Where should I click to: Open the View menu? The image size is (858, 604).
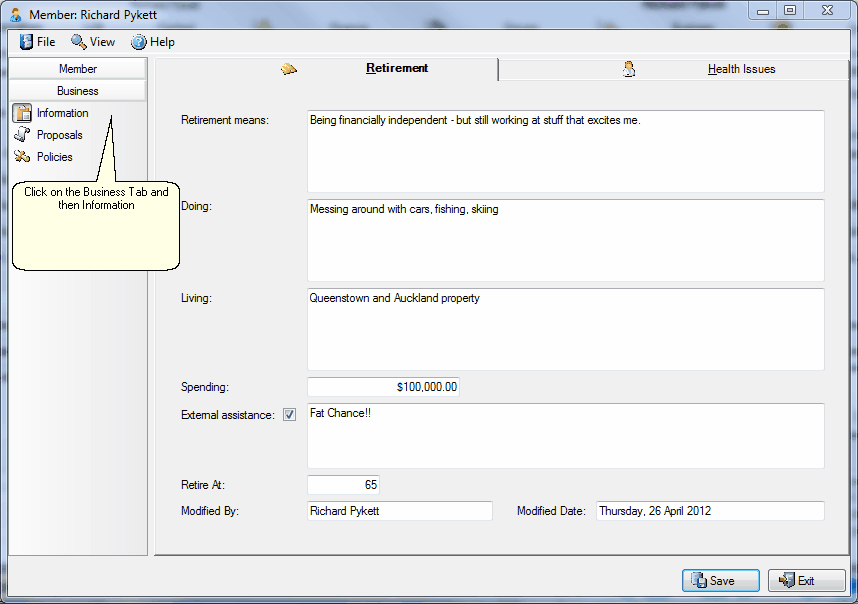pos(93,42)
